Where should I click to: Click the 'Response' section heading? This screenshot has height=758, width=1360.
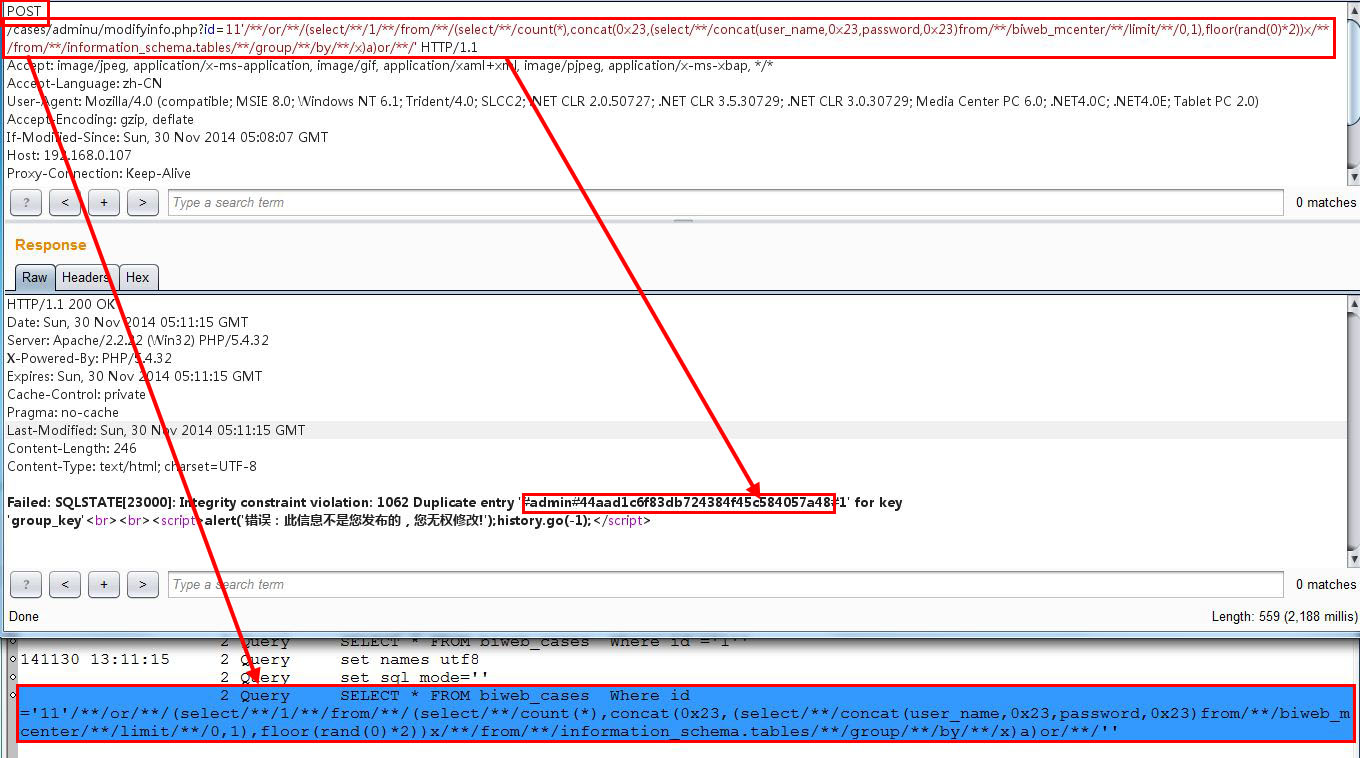point(50,245)
